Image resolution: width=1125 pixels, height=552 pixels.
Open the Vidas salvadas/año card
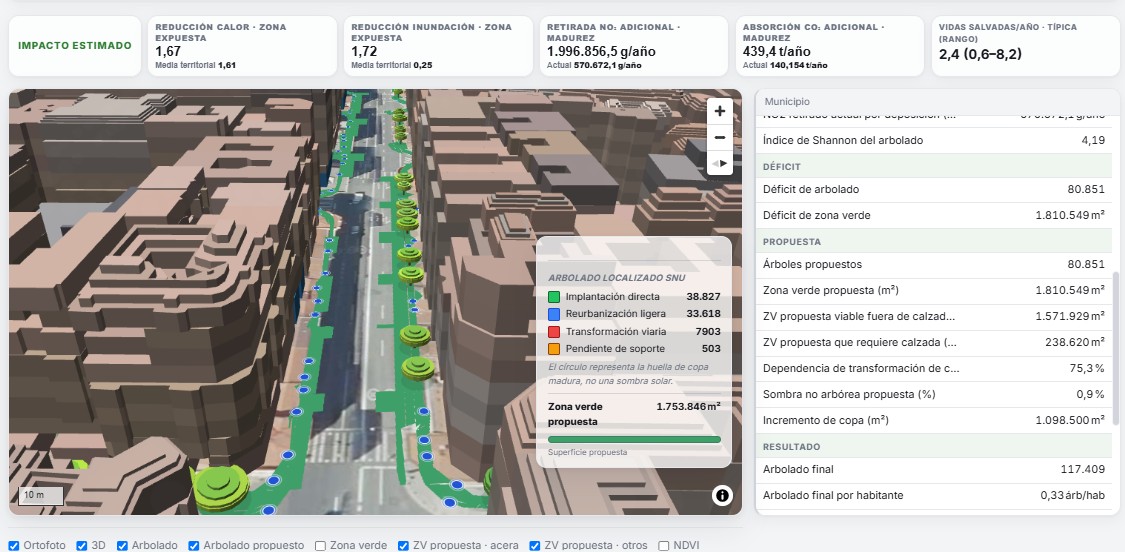pos(1025,46)
